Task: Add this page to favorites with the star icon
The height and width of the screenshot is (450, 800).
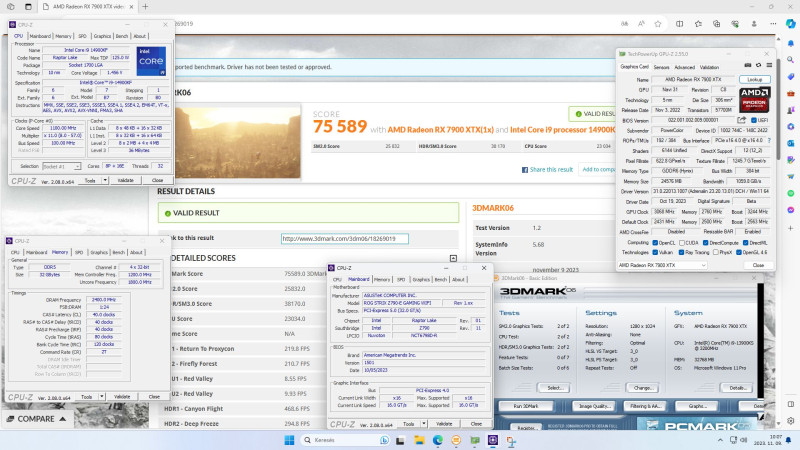Action: (x=658, y=24)
